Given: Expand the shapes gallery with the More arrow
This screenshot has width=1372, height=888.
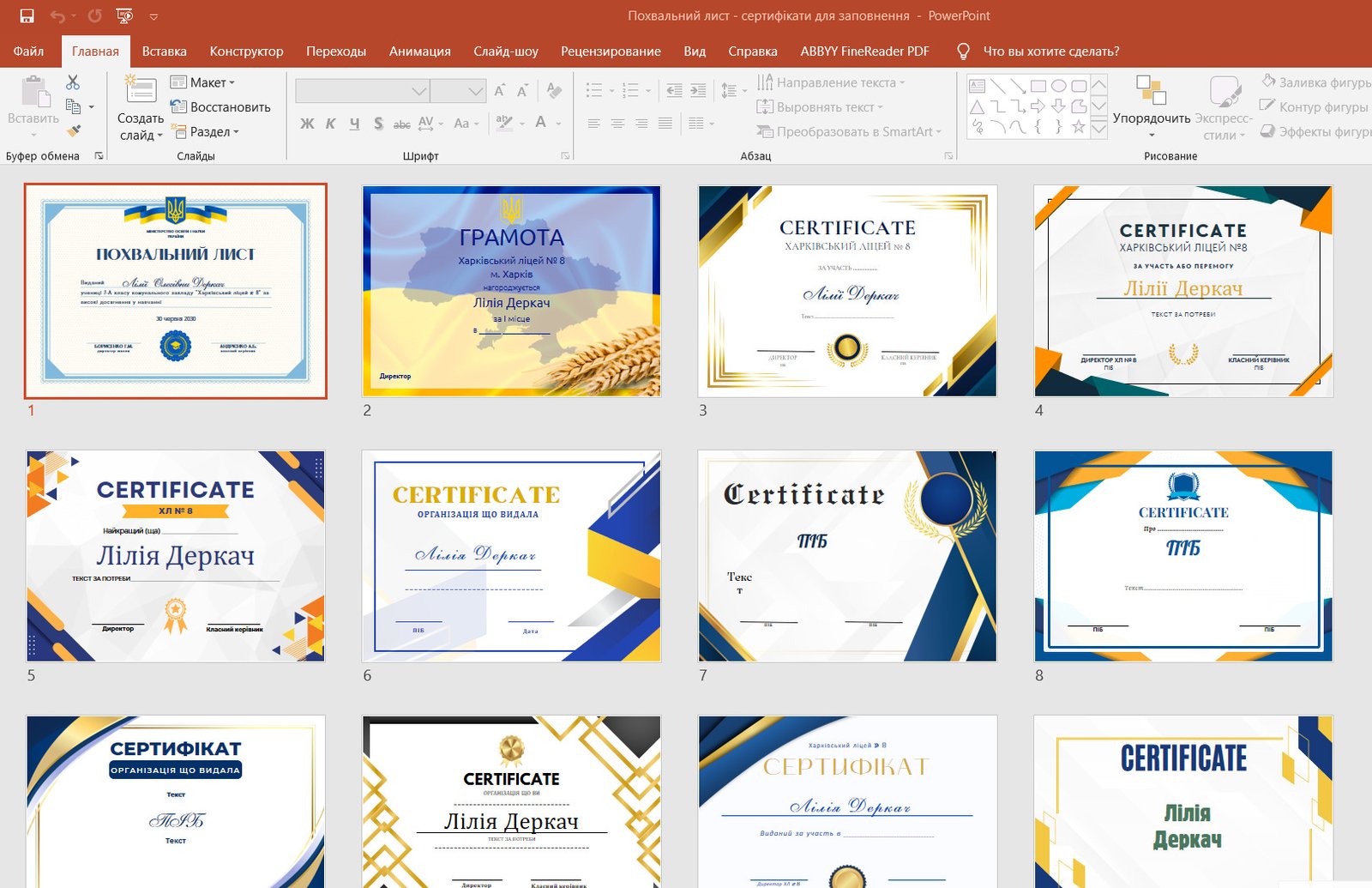Looking at the screenshot, I should 1098,127.
